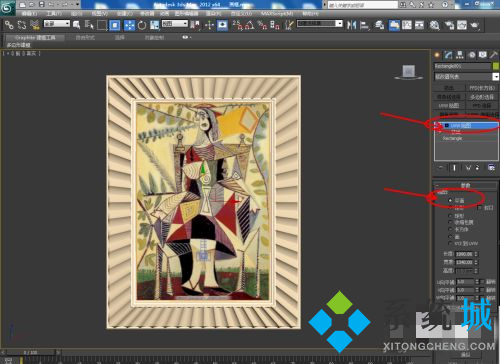500x364 pixels.
Task: Open the 视图 reference coordinate dropdown
Action: 175,24
